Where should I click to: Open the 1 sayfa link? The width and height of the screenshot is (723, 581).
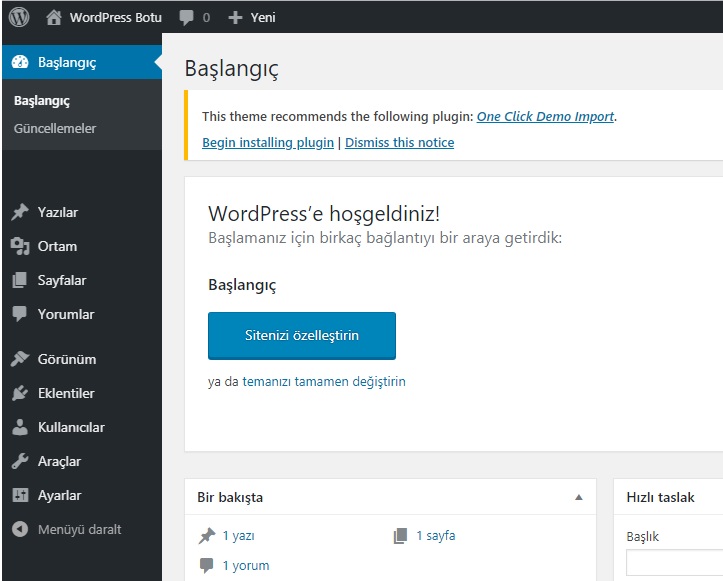point(436,536)
